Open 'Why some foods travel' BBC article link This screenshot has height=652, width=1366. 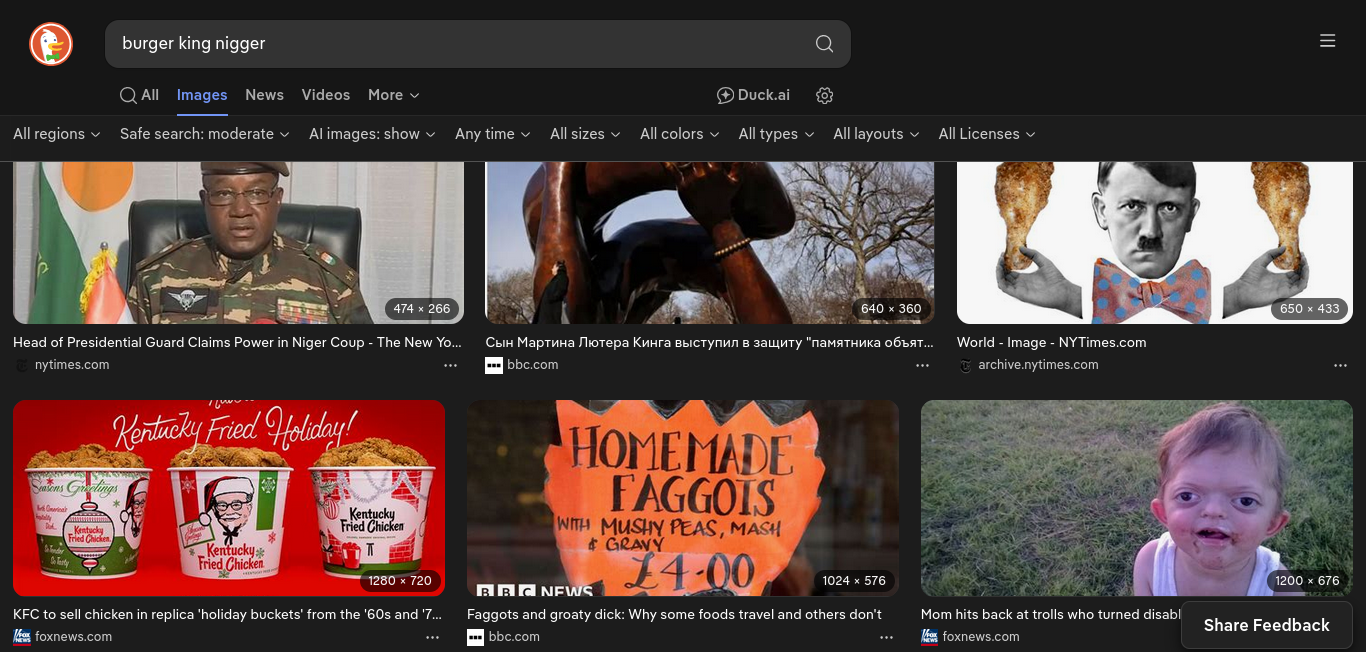click(x=675, y=614)
